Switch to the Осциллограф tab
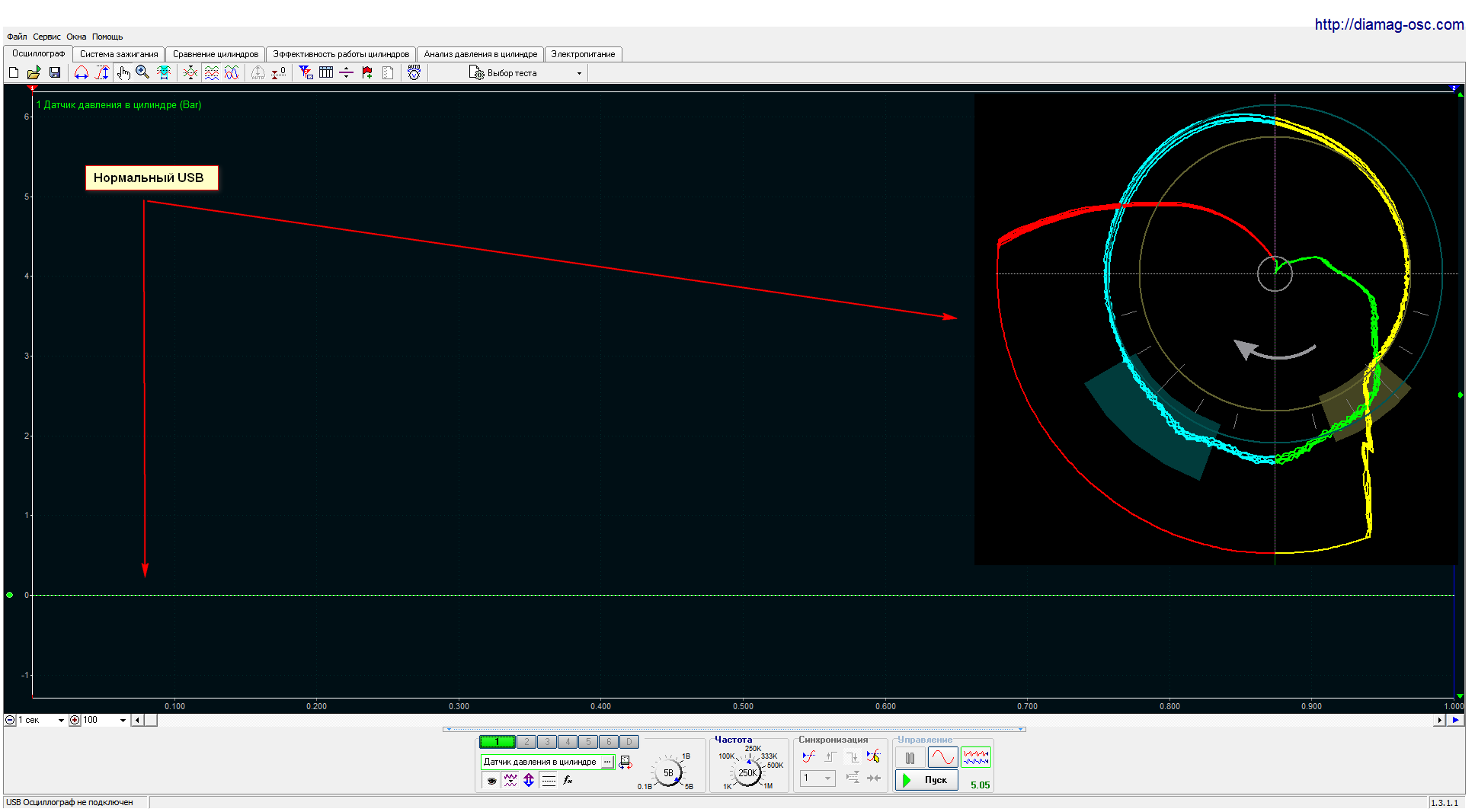Screen dimensions: 1475x812 point(38,53)
